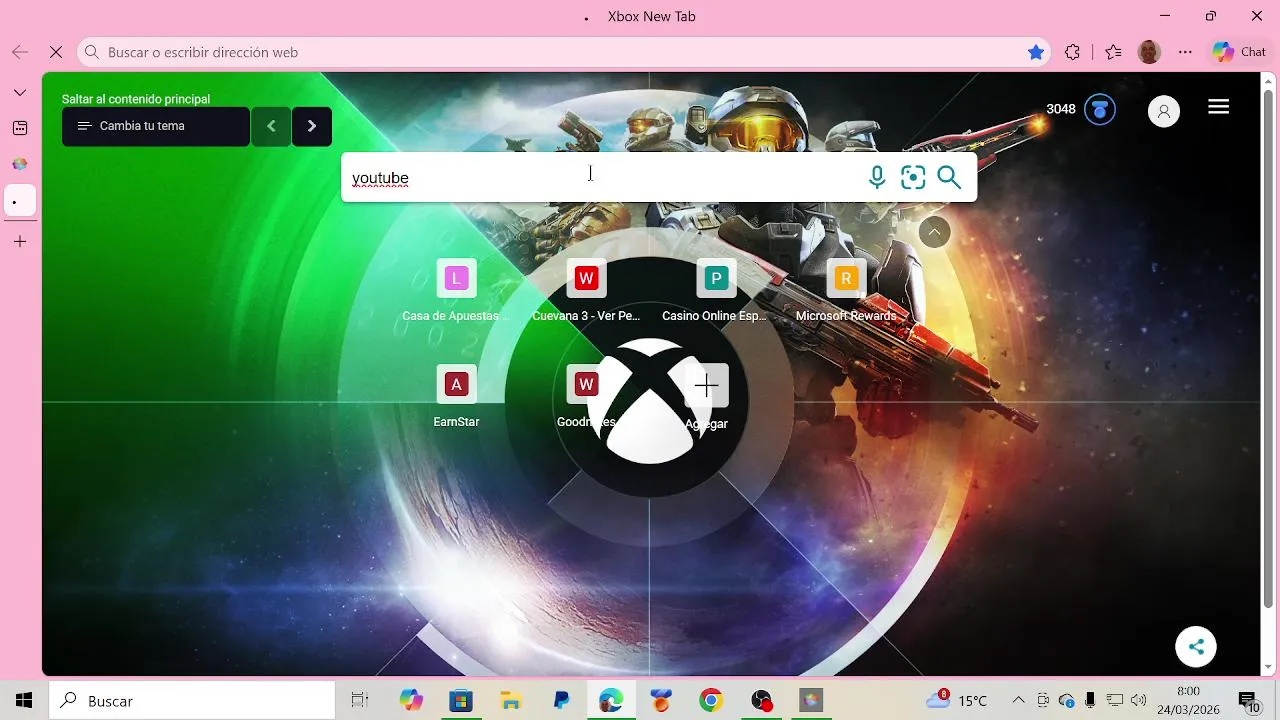Open the page user account icon
The height and width of the screenshot is (720, 1280).
[x=1164, y=111]
